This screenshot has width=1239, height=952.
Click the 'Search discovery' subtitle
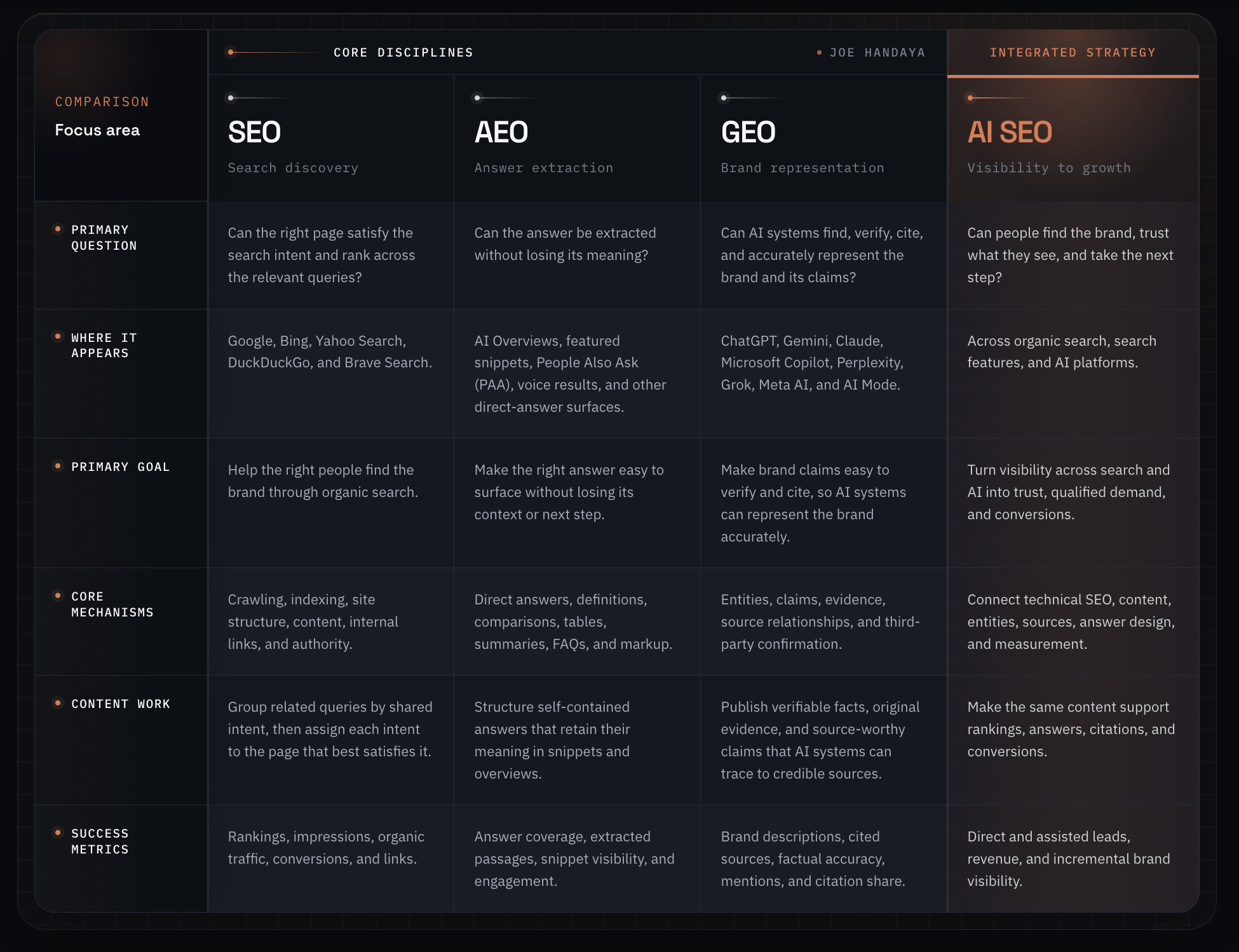click(x=293, y=168)
